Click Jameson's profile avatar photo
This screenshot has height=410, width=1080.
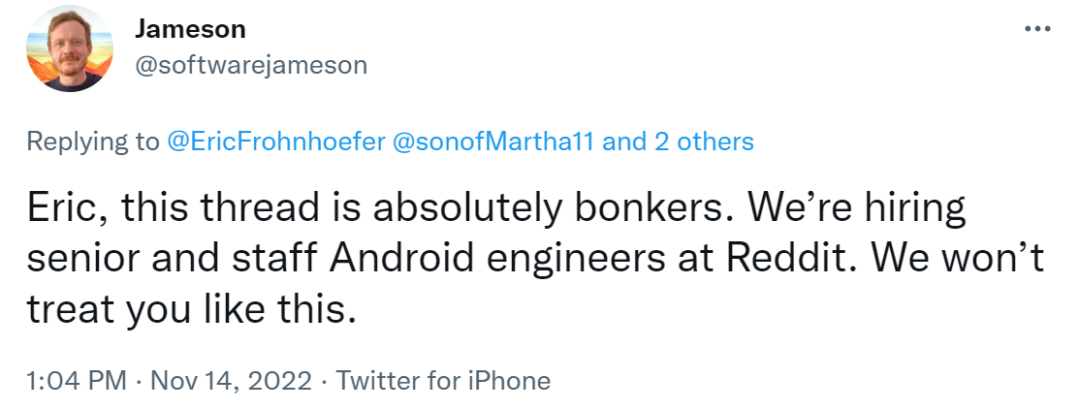pyautogui.click(x=68, y=49)
